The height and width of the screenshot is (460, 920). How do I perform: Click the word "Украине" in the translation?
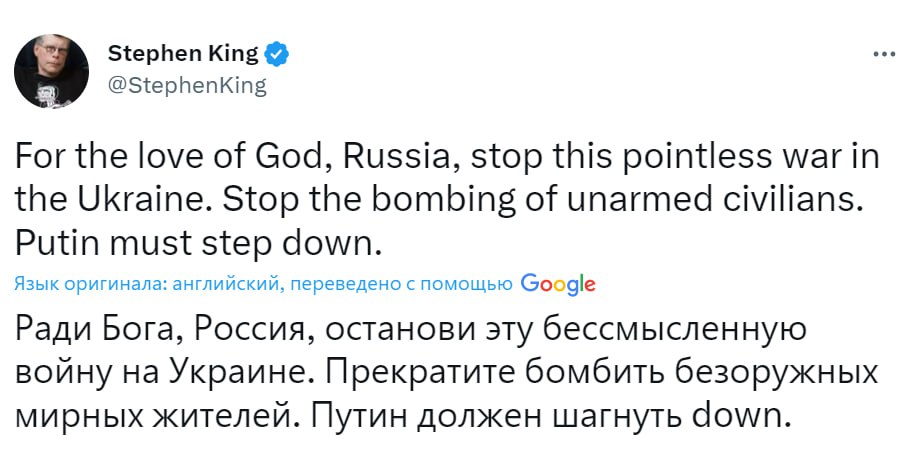[x=237, y=371]
